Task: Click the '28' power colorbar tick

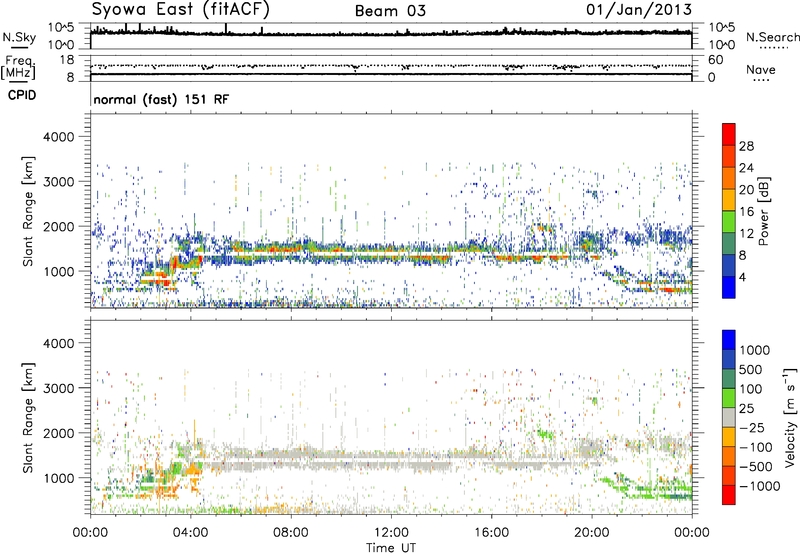Action: 746,146
